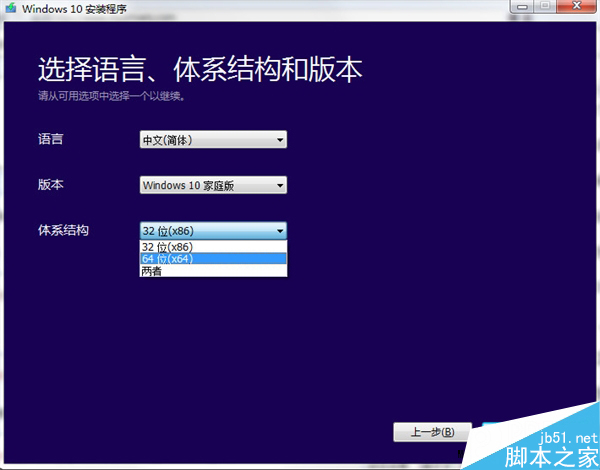
Task: Open the 版本 Windows 10 家庭版 dropdown
Action: pos(213,185)
